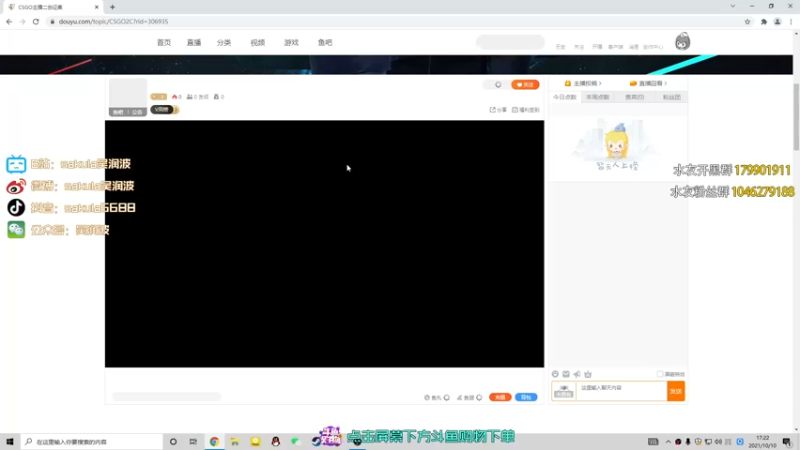Open the tab search dropdown arrow

coord(733,6)
